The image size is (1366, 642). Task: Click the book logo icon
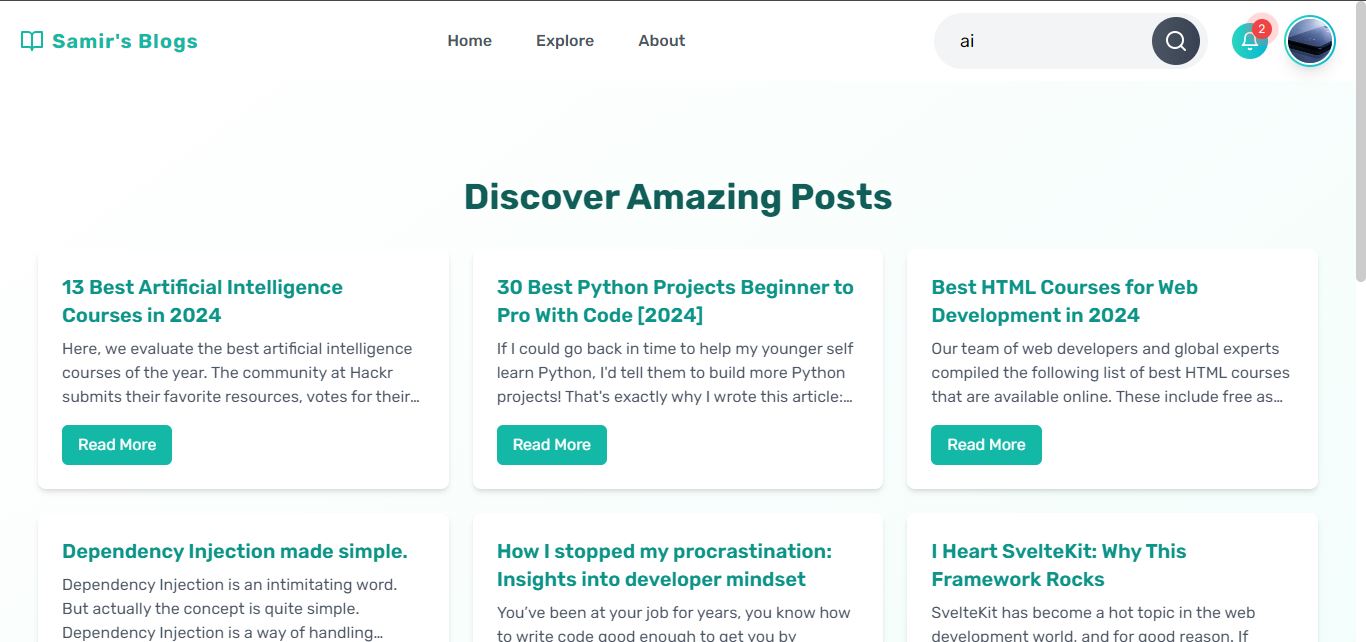(32, 41)
